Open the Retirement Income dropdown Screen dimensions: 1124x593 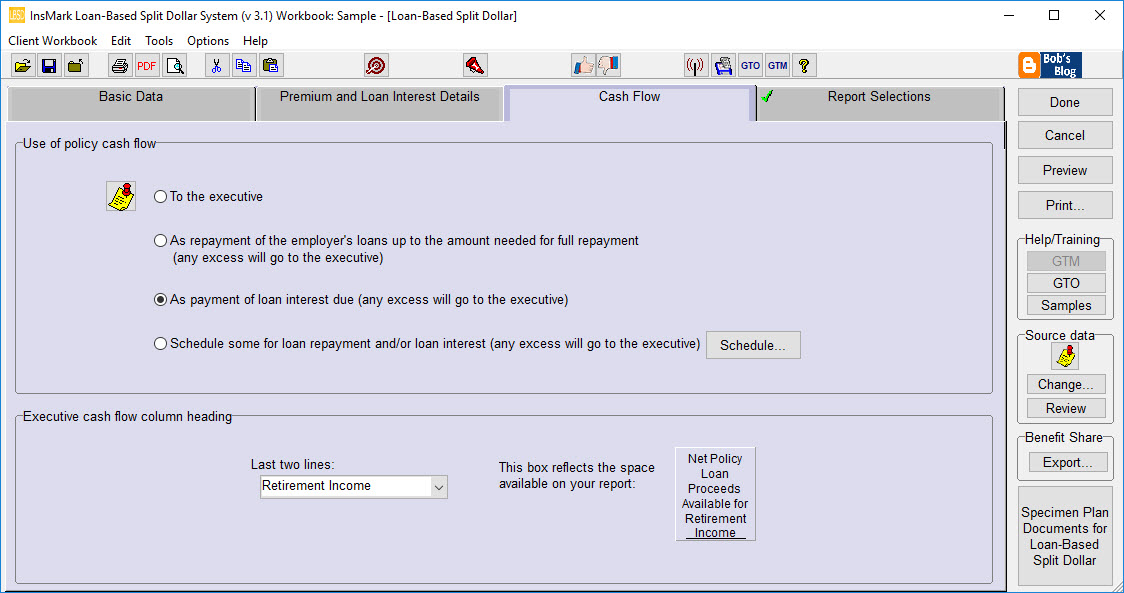point(439,487)
